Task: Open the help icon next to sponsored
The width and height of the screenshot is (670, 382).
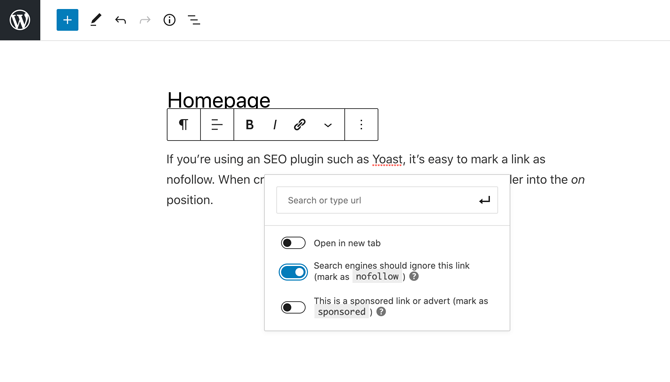Action: (381, 312)
